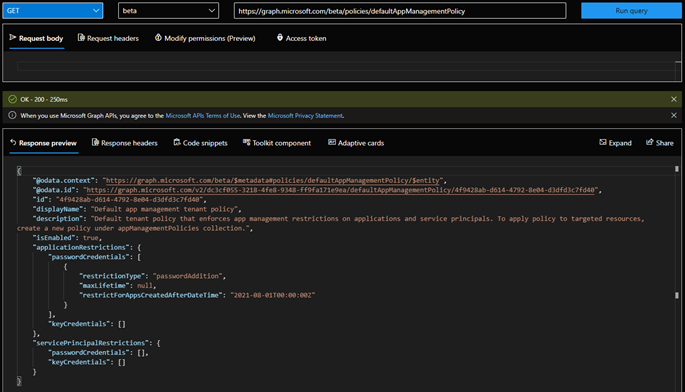Viewport: 685px width, 392px height.
Task: Click the Request body arrow icon
Action: (x=13, y=38)
